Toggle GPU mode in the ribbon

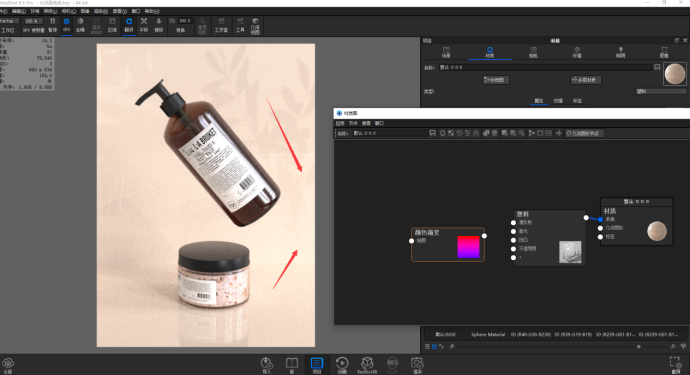point(66,25)
